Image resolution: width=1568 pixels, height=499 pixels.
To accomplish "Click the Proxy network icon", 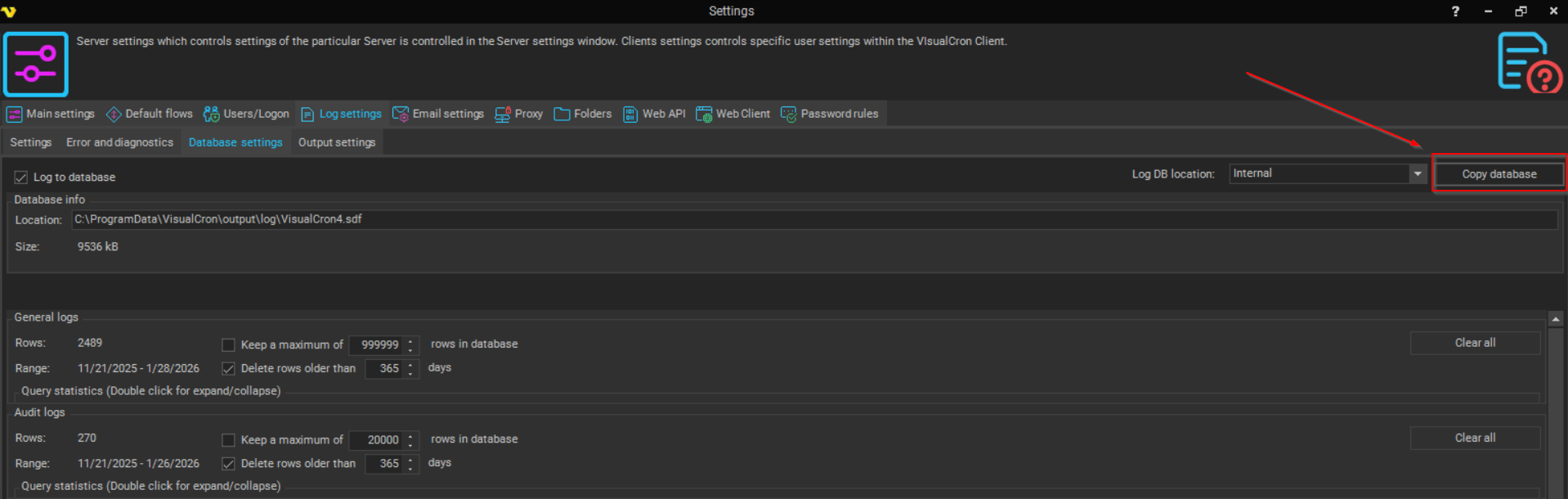I will click(502, 115).
